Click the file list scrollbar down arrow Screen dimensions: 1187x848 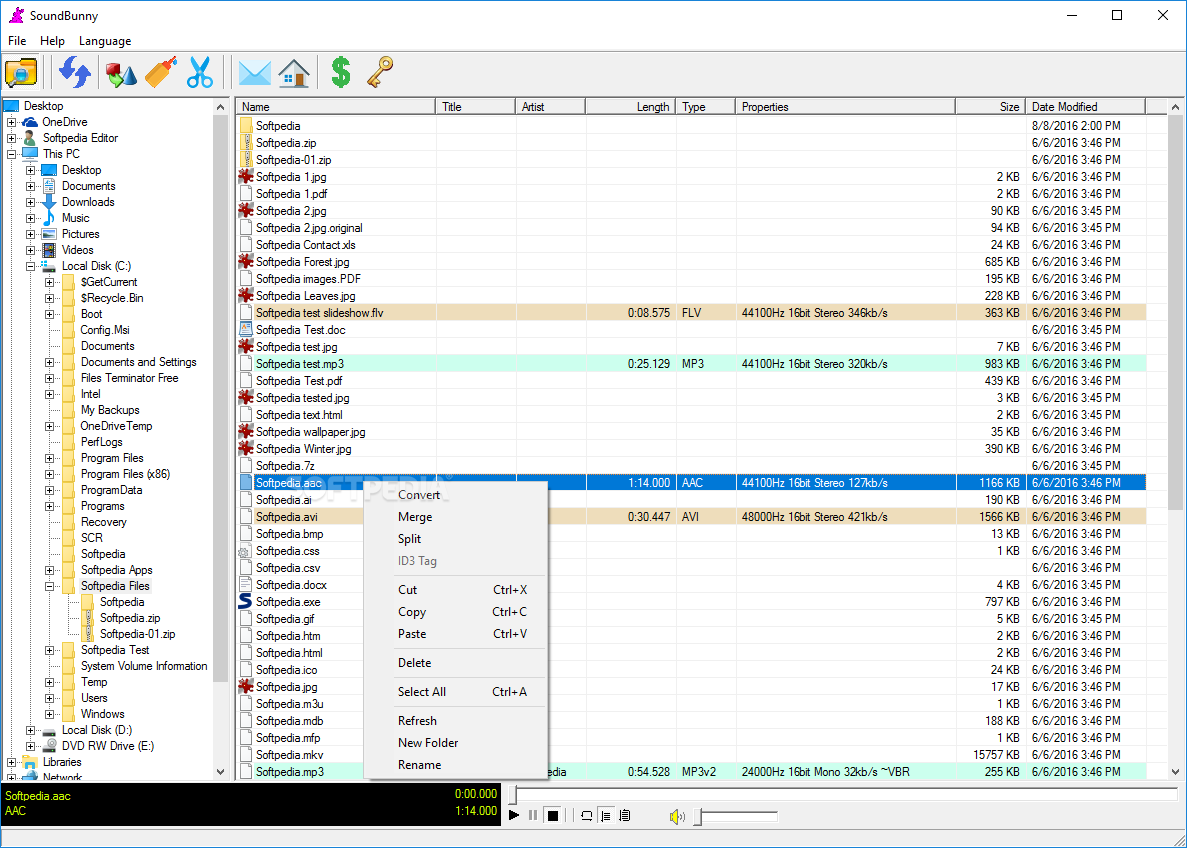[x=1176, y=772]
